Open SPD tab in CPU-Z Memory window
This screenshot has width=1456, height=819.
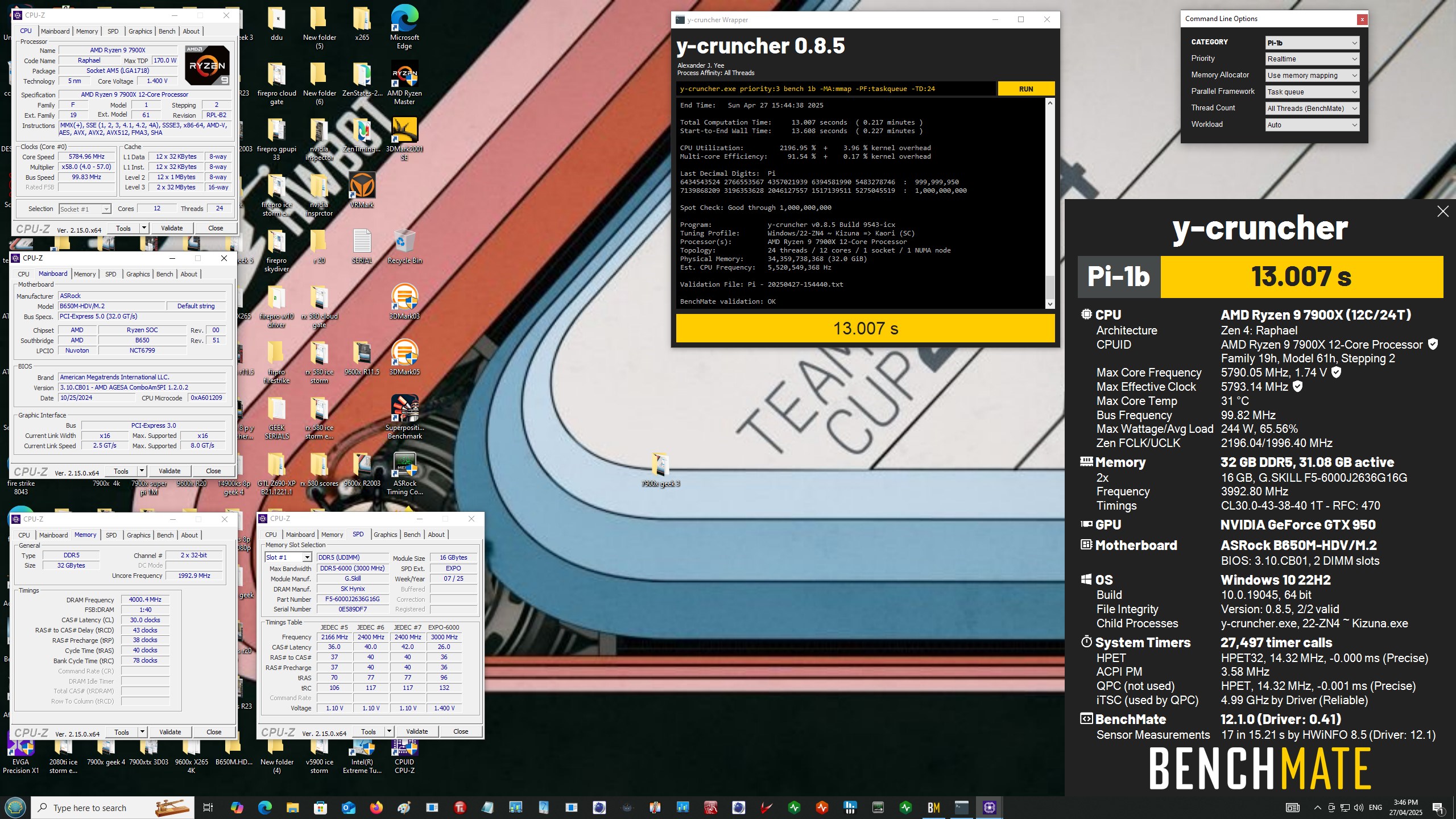(x=111, y=535)
